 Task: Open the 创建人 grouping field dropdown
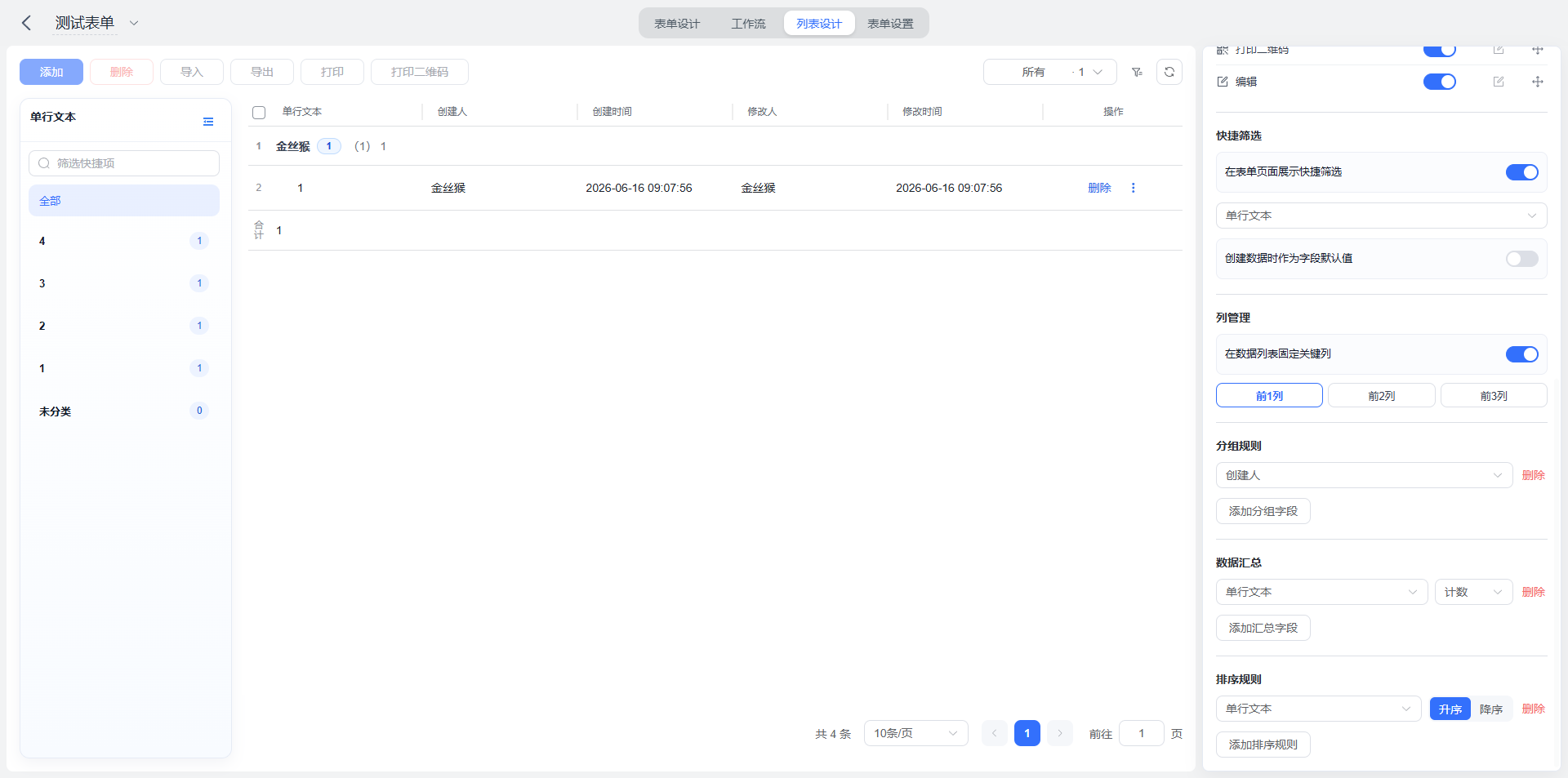1364,475
